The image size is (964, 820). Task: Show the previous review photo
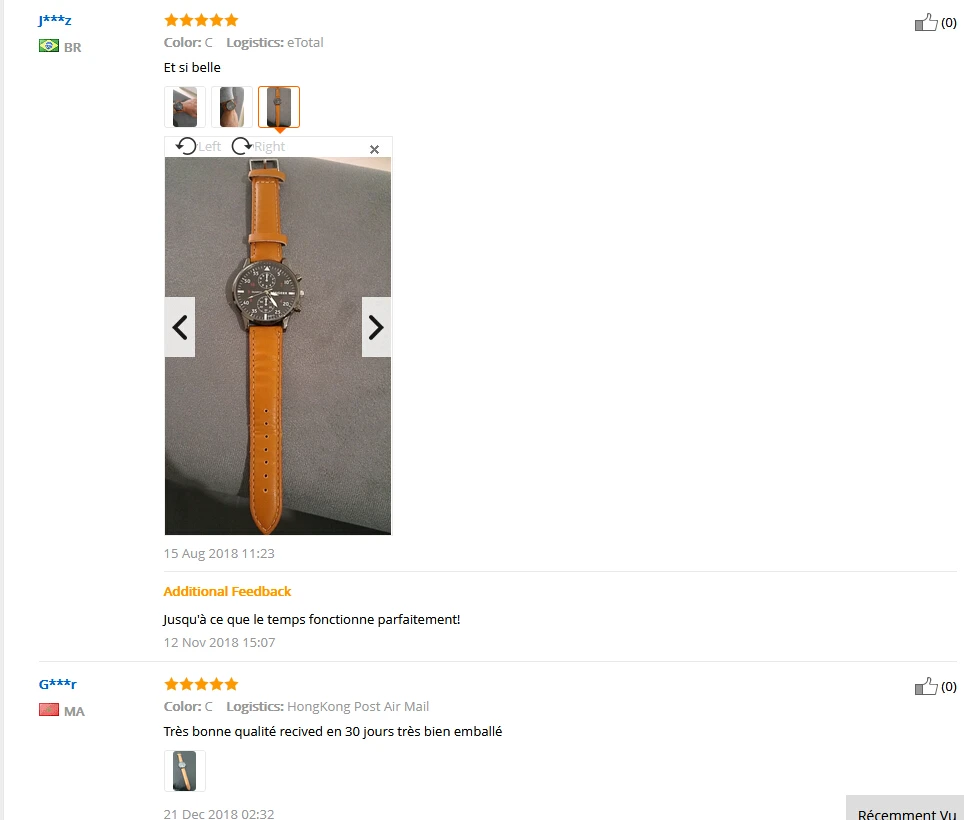tap(180, 327)
